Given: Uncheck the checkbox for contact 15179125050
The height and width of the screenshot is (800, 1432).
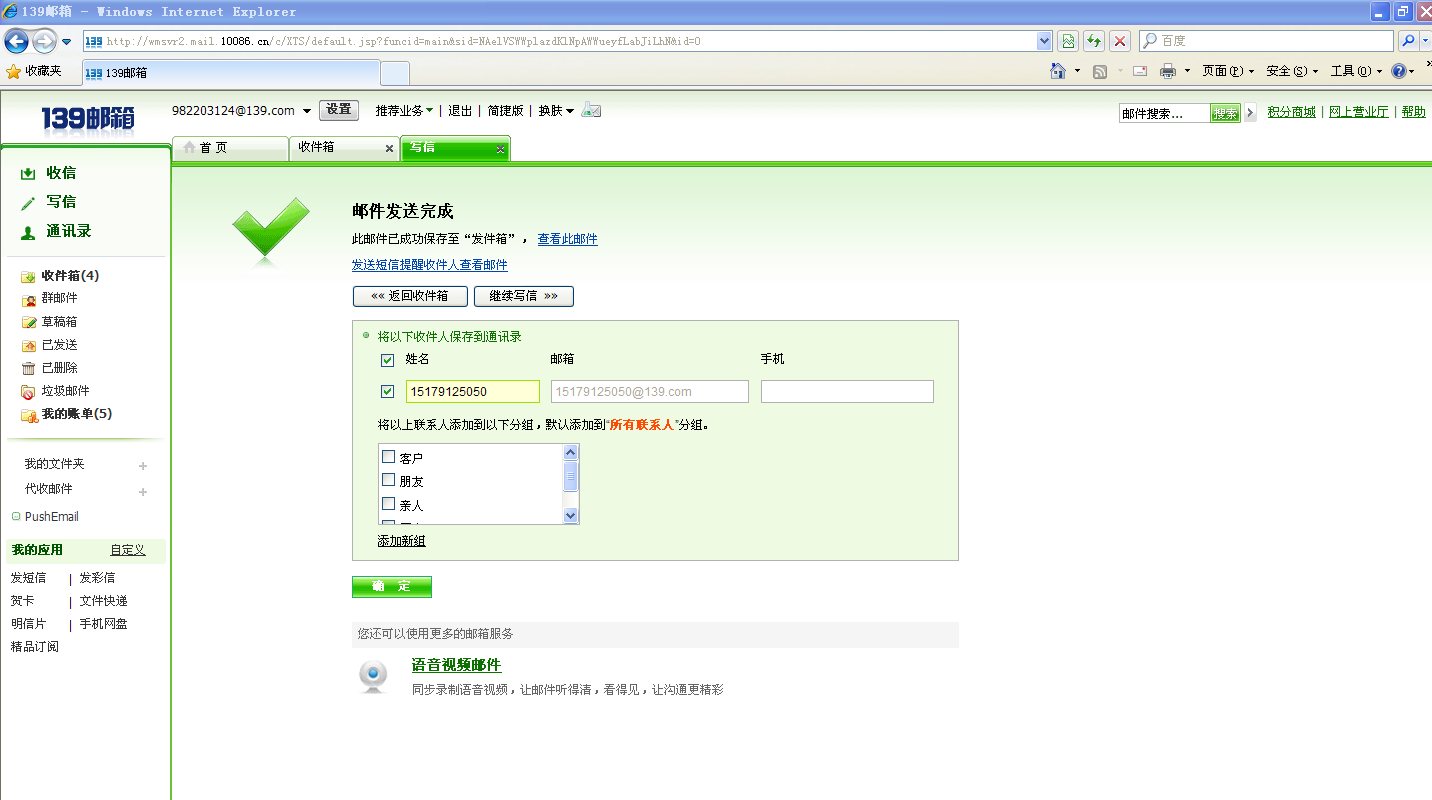Looking at the screenshot, I should tap(388, 391).
